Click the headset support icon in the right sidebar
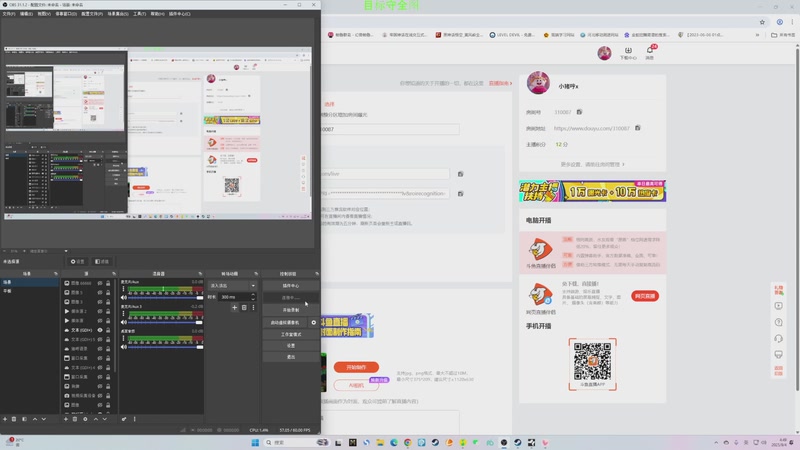This screenshot has height=450, width=800. coord(779,338)
